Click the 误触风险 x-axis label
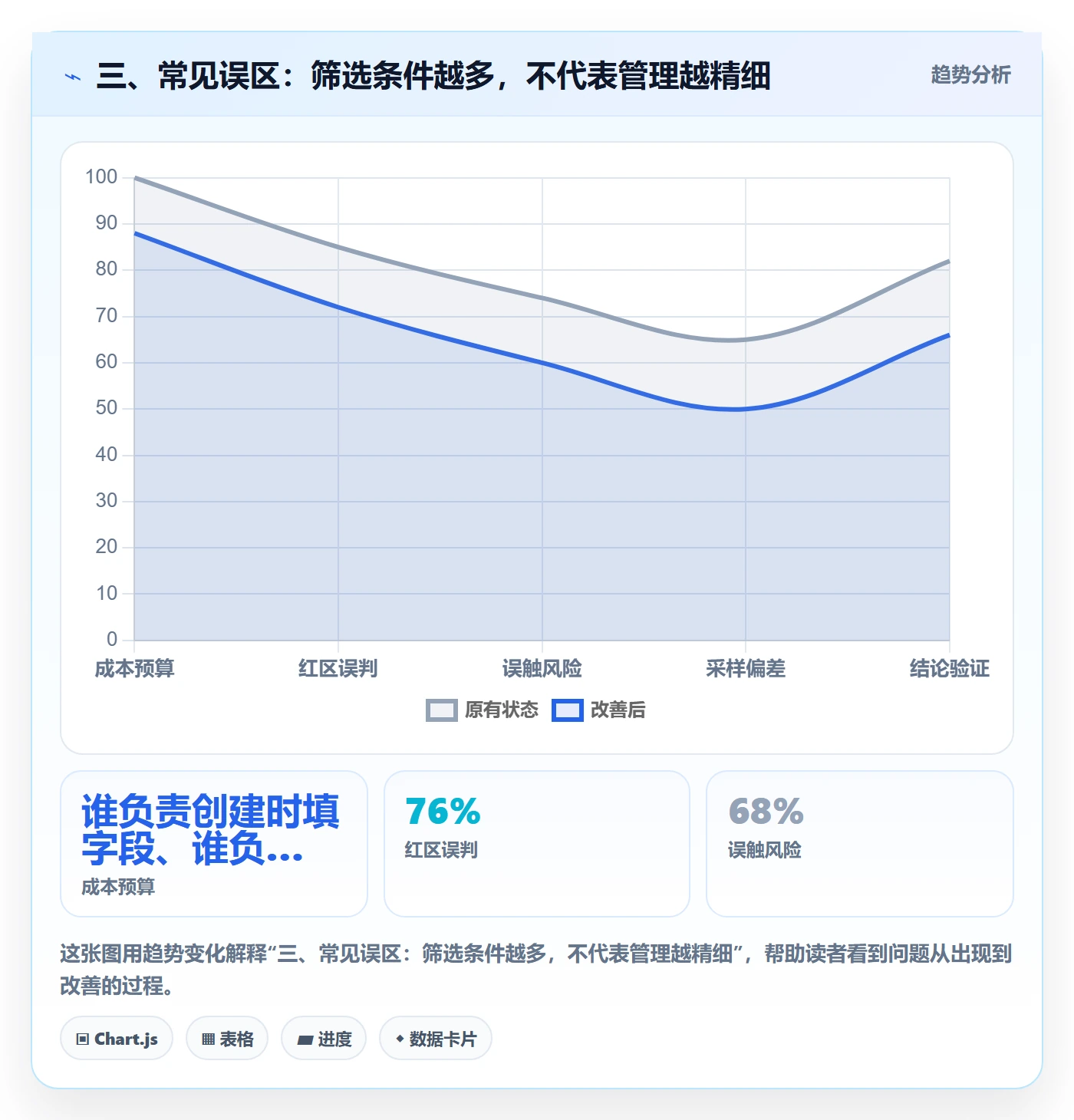 coord(542,669)
